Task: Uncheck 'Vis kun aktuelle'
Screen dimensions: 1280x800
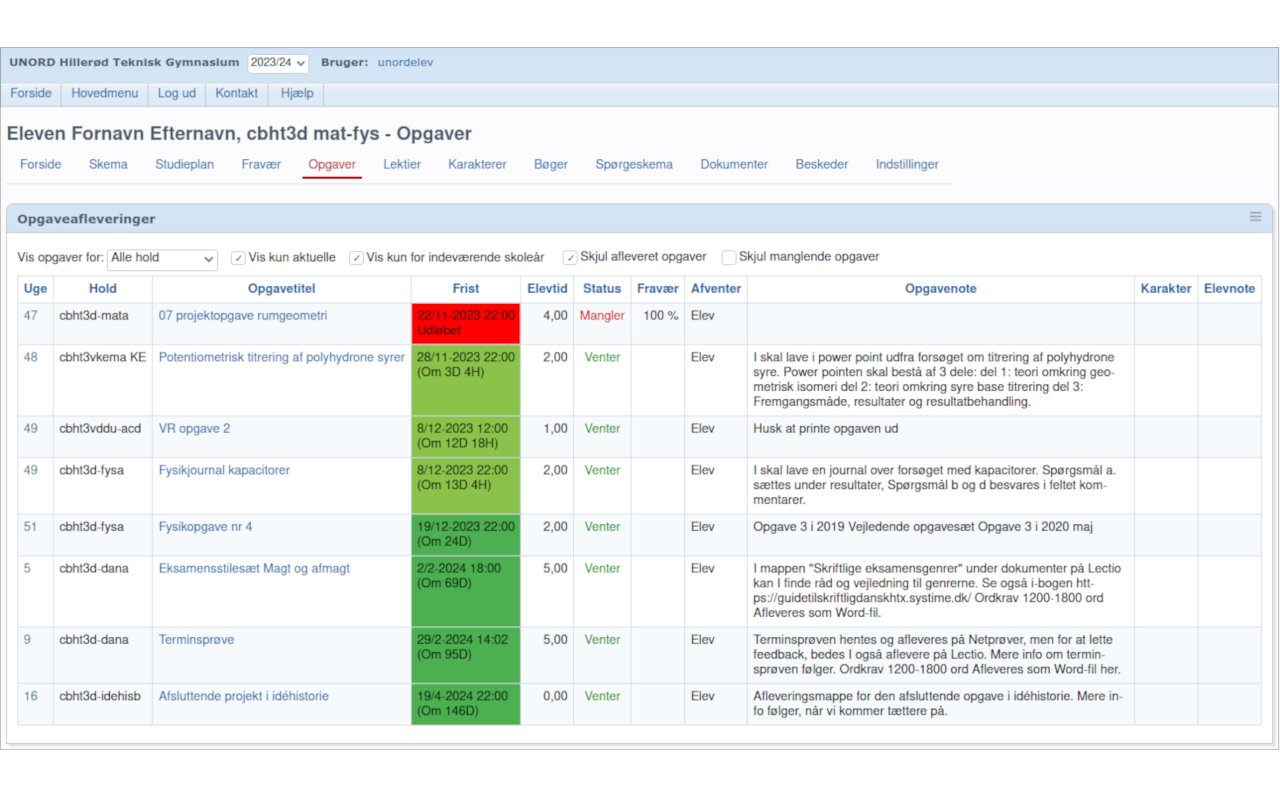Action: click(x=238, y=257)
